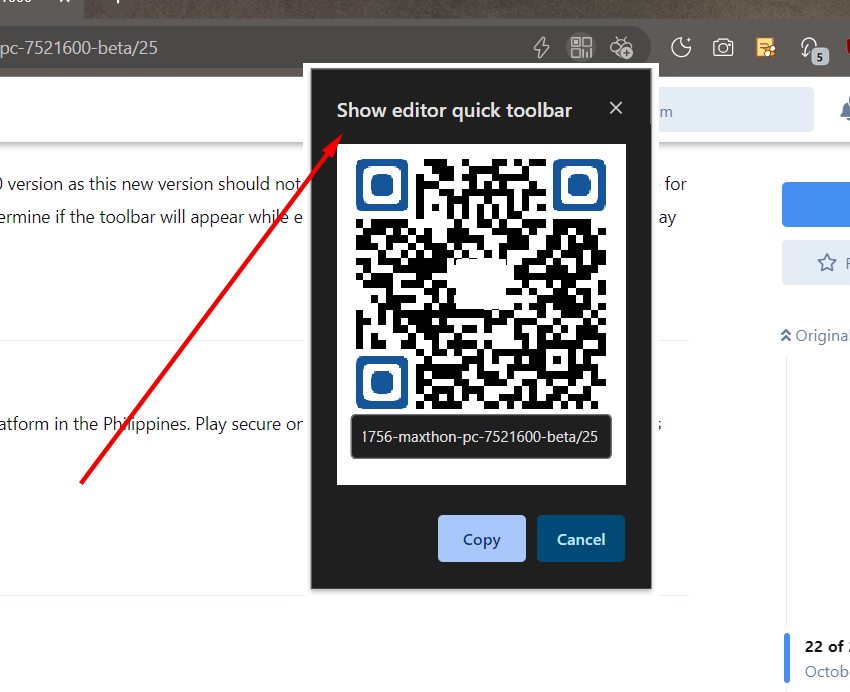This screenshot has height=692, width=850.
Task: Toggle the QR code generator icon
Action: click(x=581, y=47)
